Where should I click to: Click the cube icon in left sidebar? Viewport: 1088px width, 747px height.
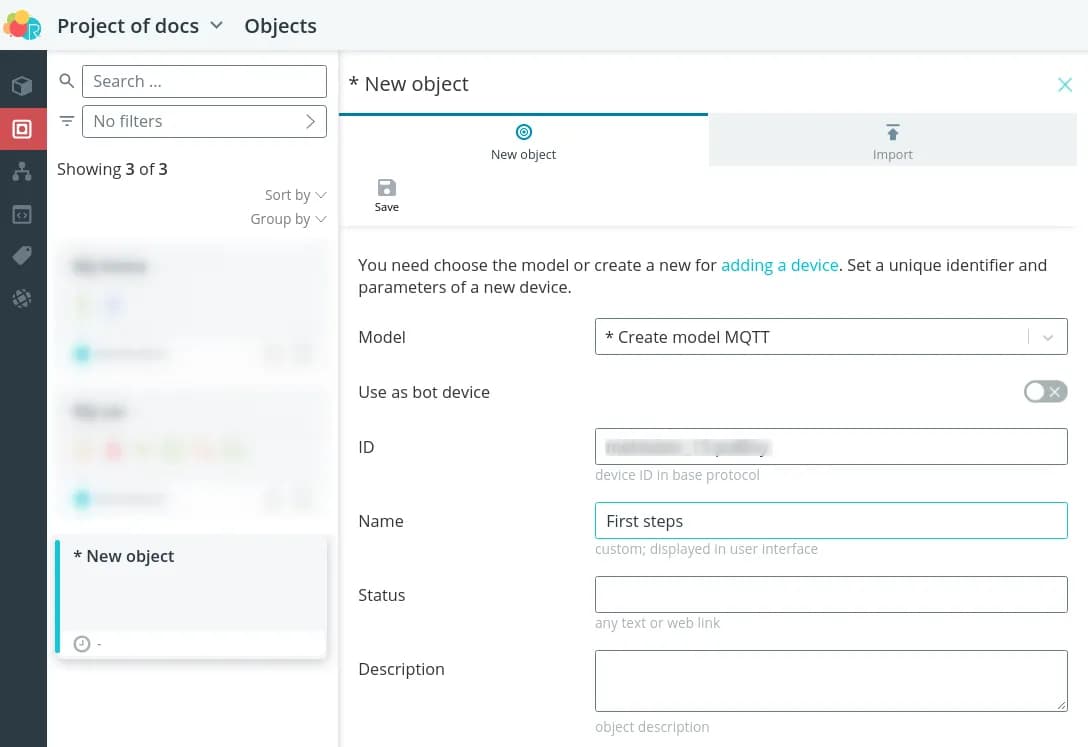point(22,86)
